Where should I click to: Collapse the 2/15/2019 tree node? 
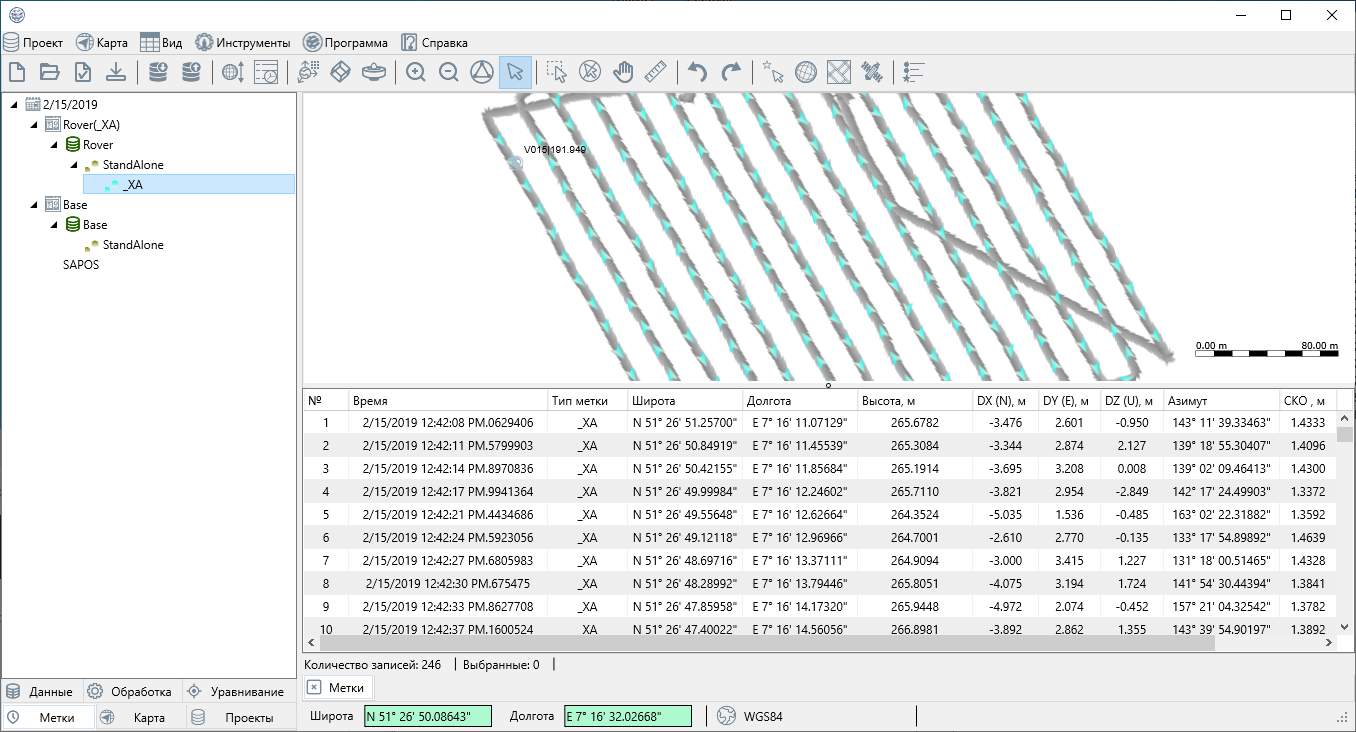13,105
